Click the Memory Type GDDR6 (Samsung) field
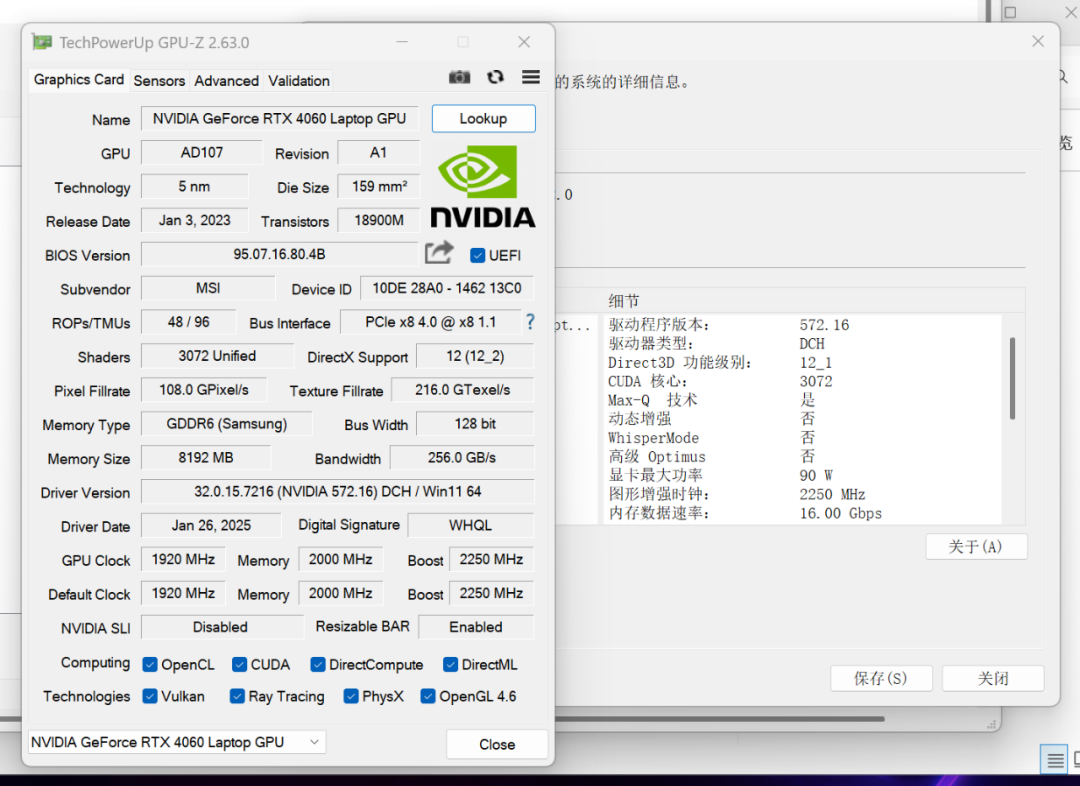Image resolution: width=1080 pixels, height=786 pixels. click(227, 424)
